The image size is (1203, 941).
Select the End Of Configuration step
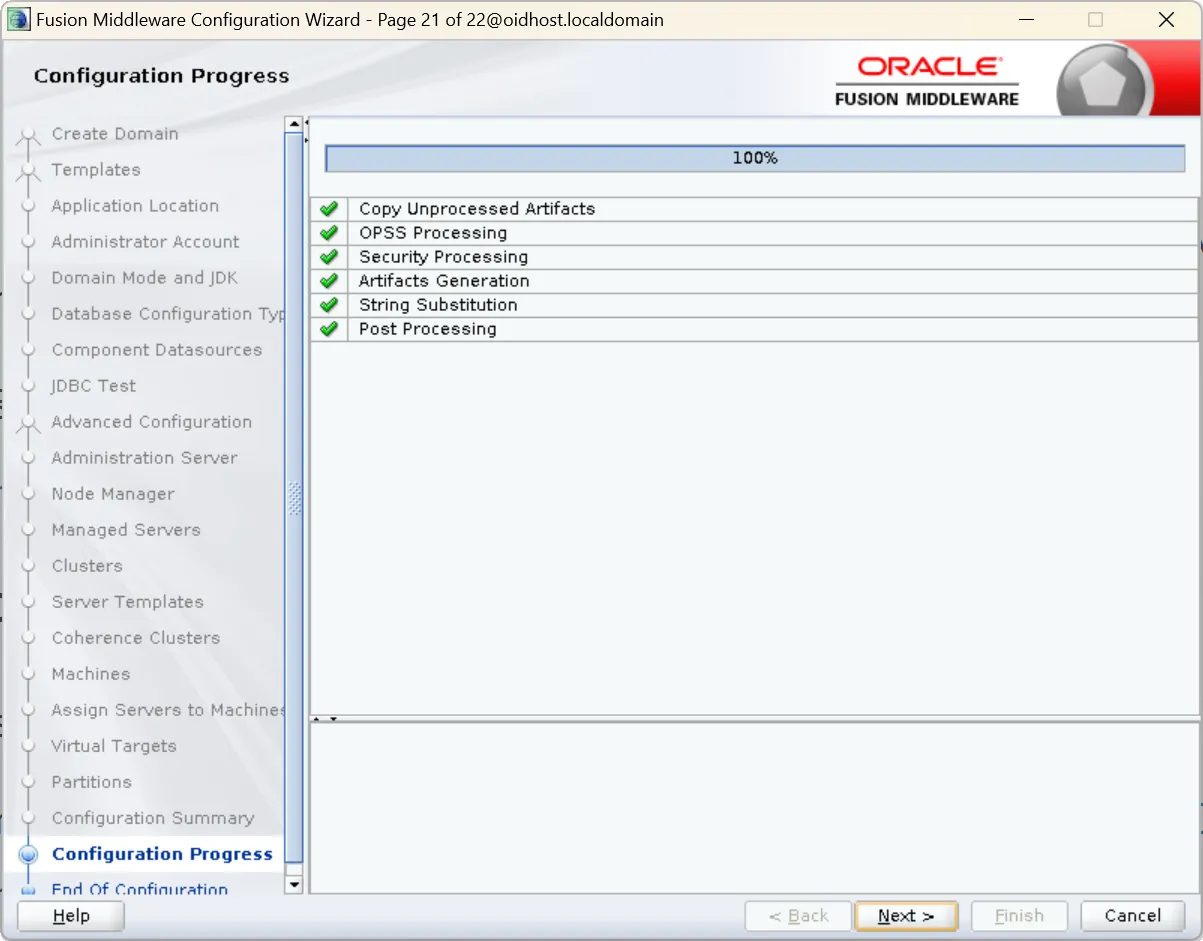pyautogui.click(x=140, y=889)
